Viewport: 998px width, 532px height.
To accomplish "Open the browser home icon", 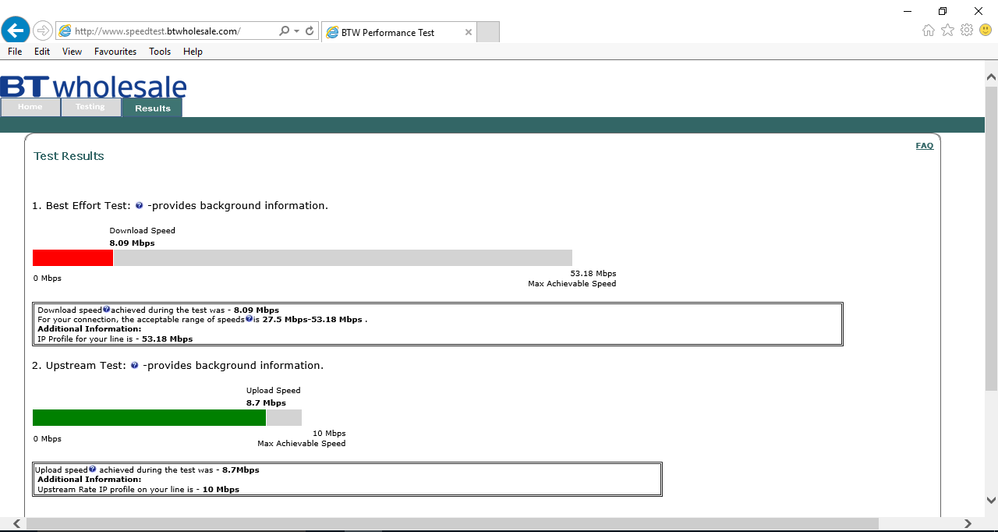I will tap(929, 30).
